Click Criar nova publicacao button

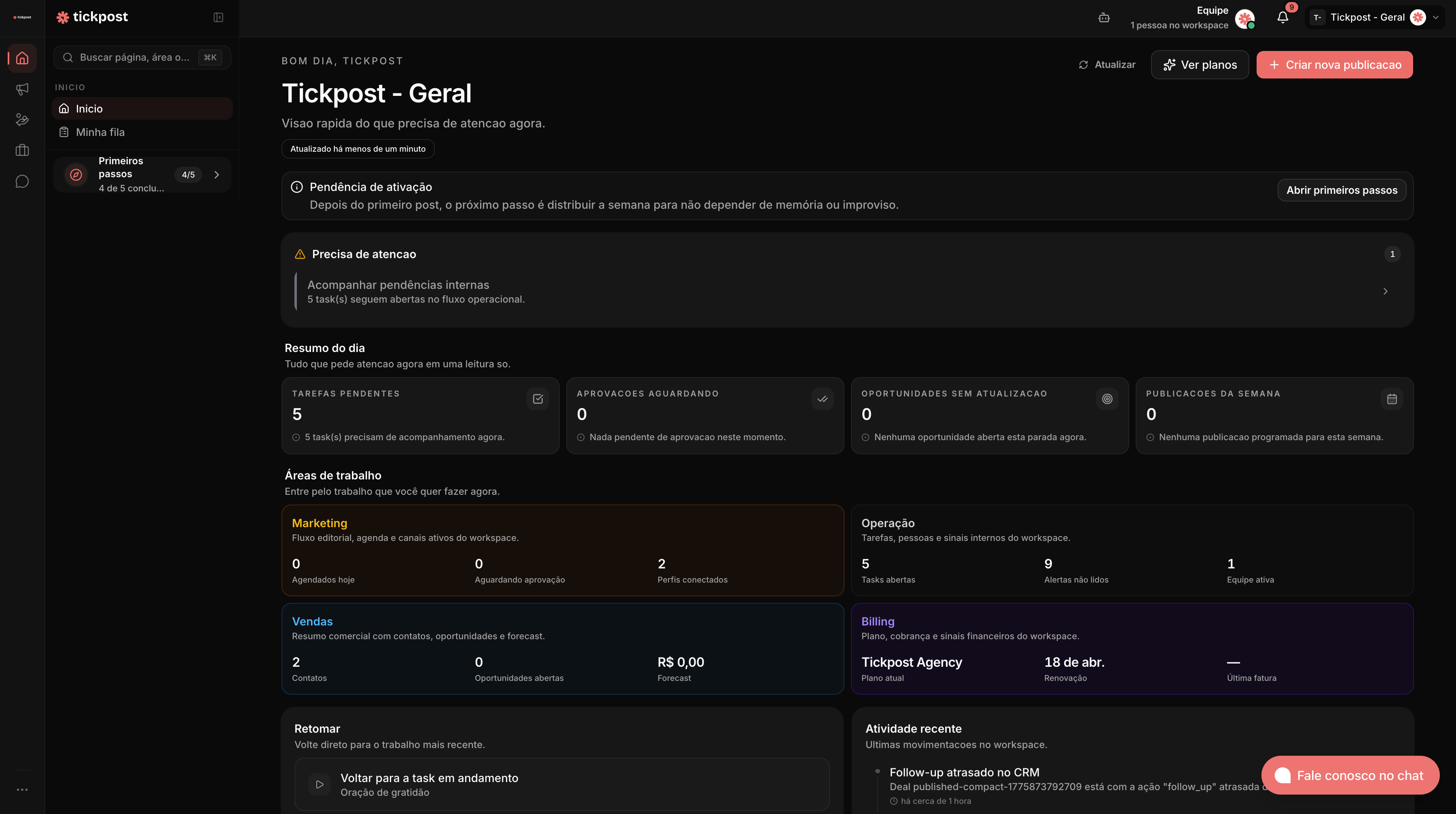1334,65
